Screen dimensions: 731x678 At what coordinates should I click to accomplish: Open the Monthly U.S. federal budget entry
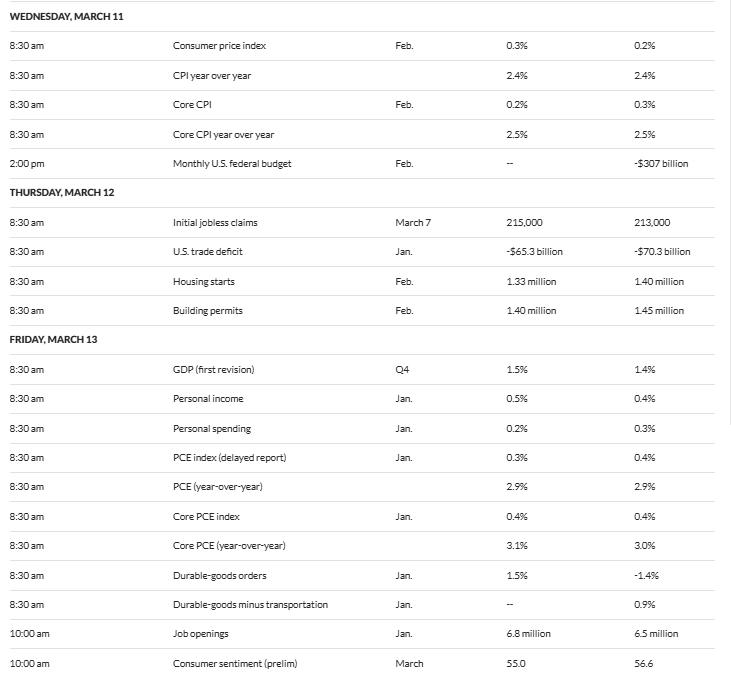[x=232, y=163]
